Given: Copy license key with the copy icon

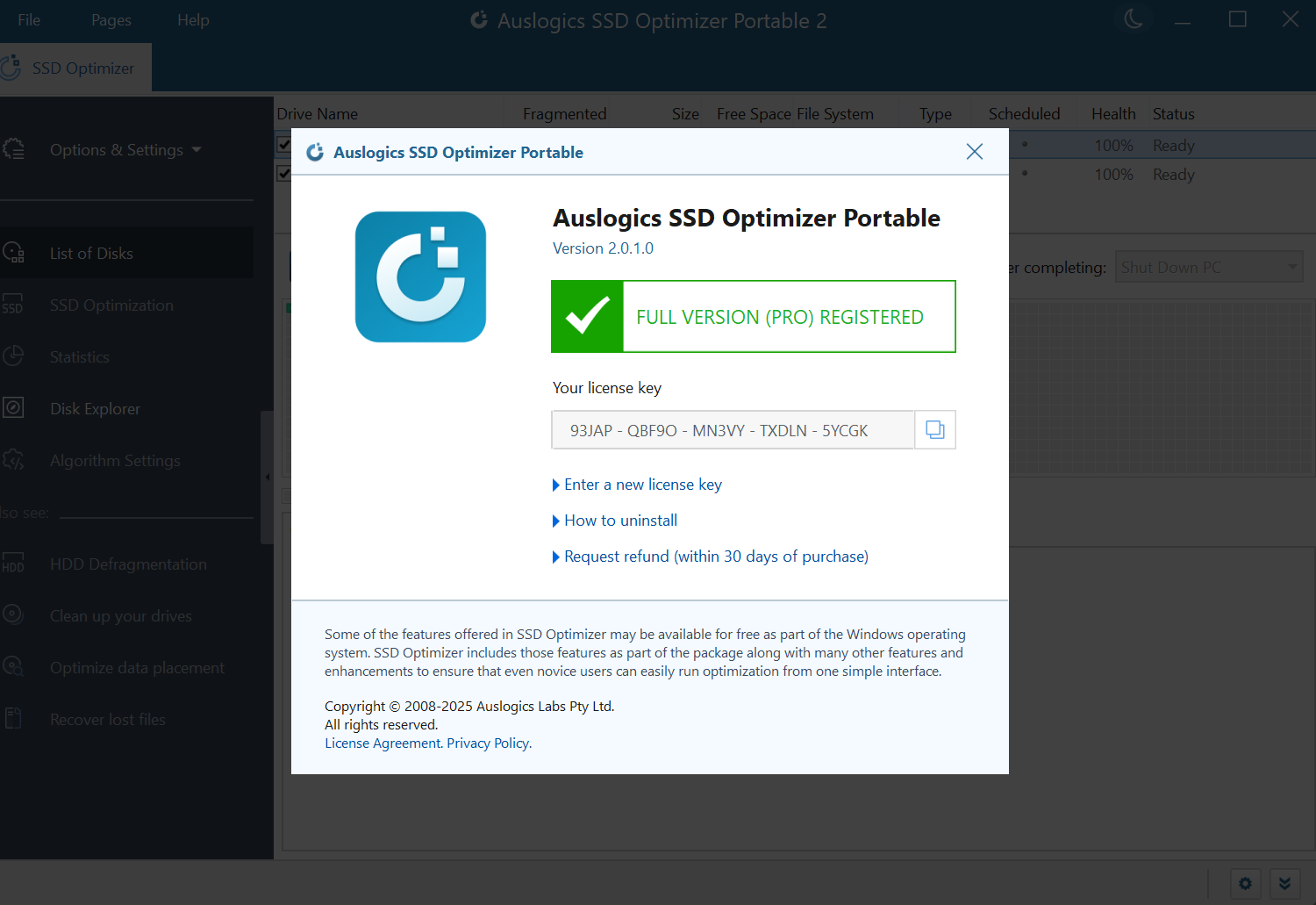Looking at the screenshot, I should click(x=935, y=430).
